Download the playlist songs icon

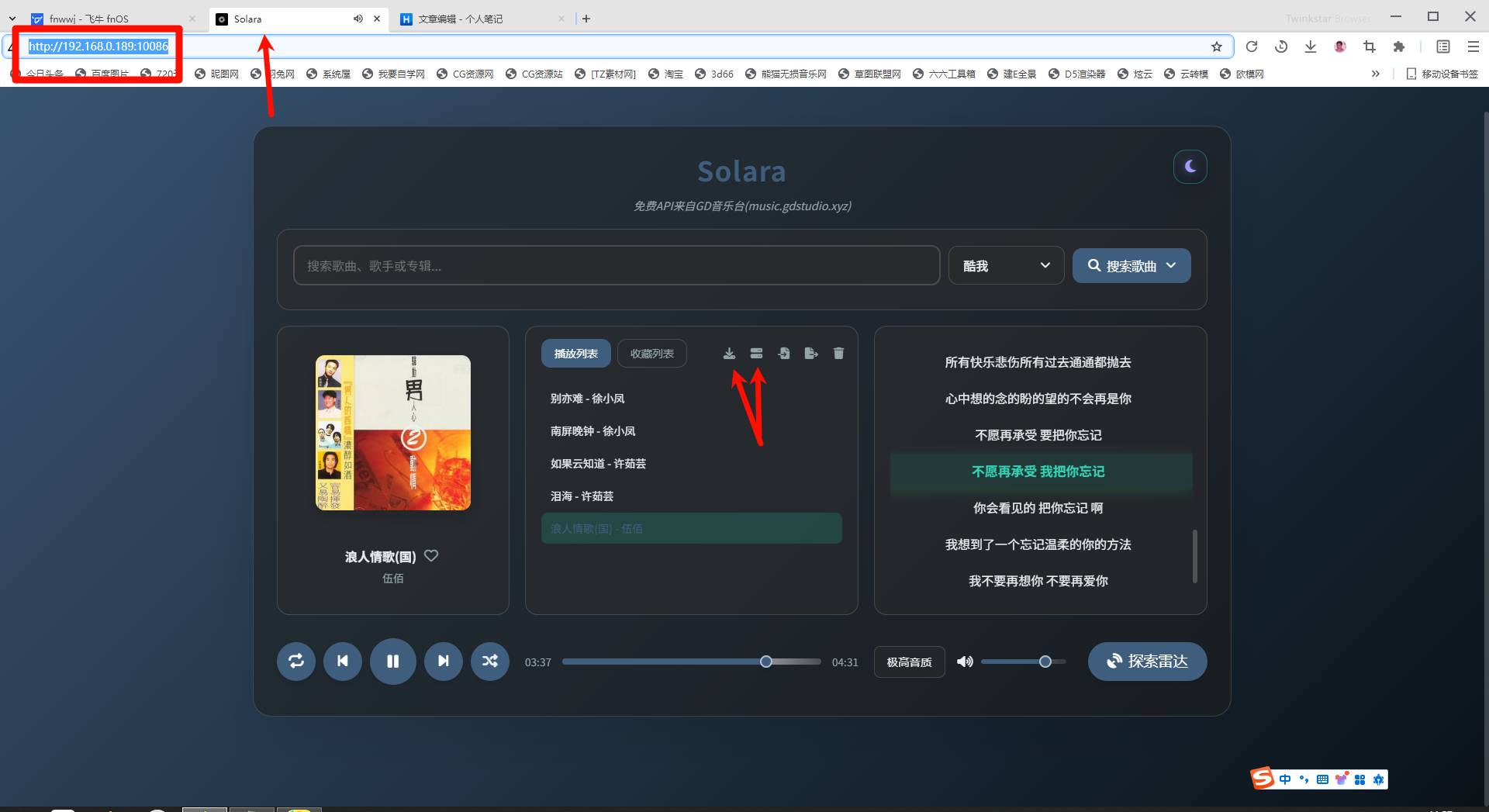729,354
